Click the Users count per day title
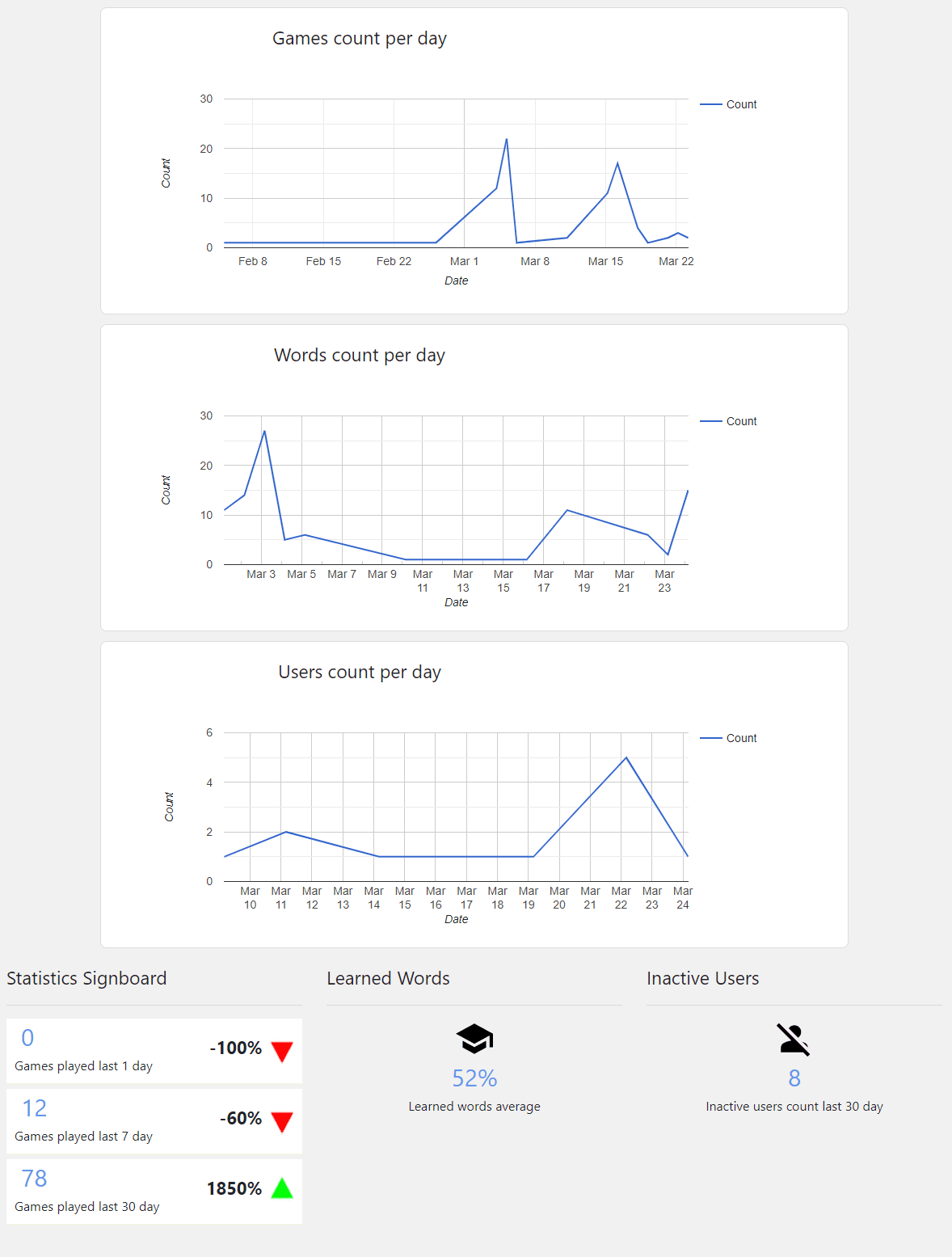Viewport: 952px width, 1257px height. coord(360,673)
